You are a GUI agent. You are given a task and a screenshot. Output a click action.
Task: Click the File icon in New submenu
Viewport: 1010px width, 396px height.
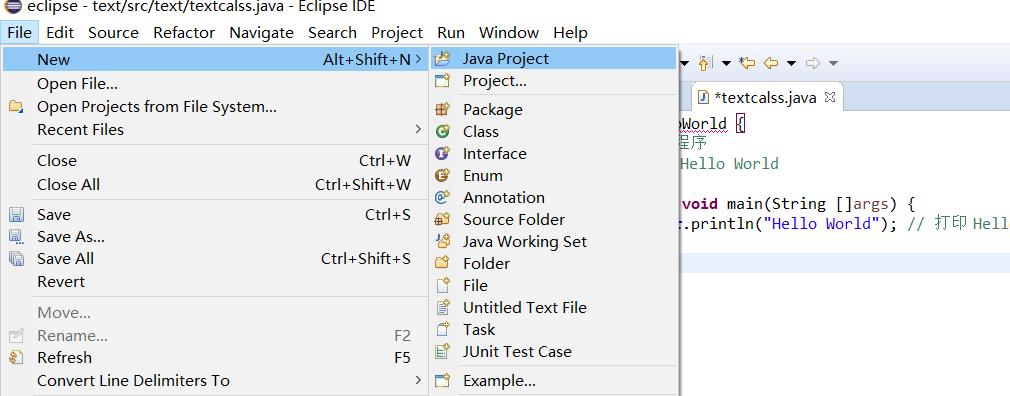(x=442, y=285)
